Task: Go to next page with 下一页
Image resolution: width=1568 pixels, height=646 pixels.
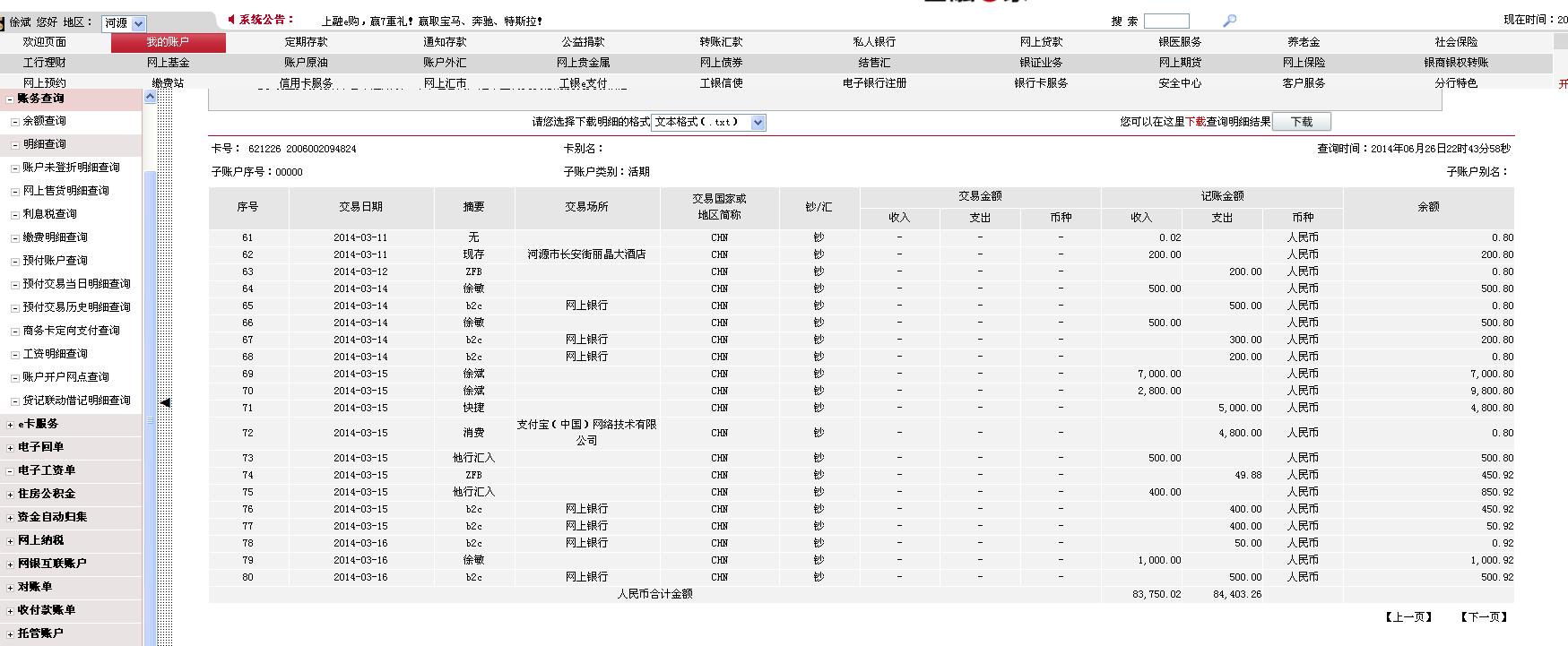Action: 1484,617
